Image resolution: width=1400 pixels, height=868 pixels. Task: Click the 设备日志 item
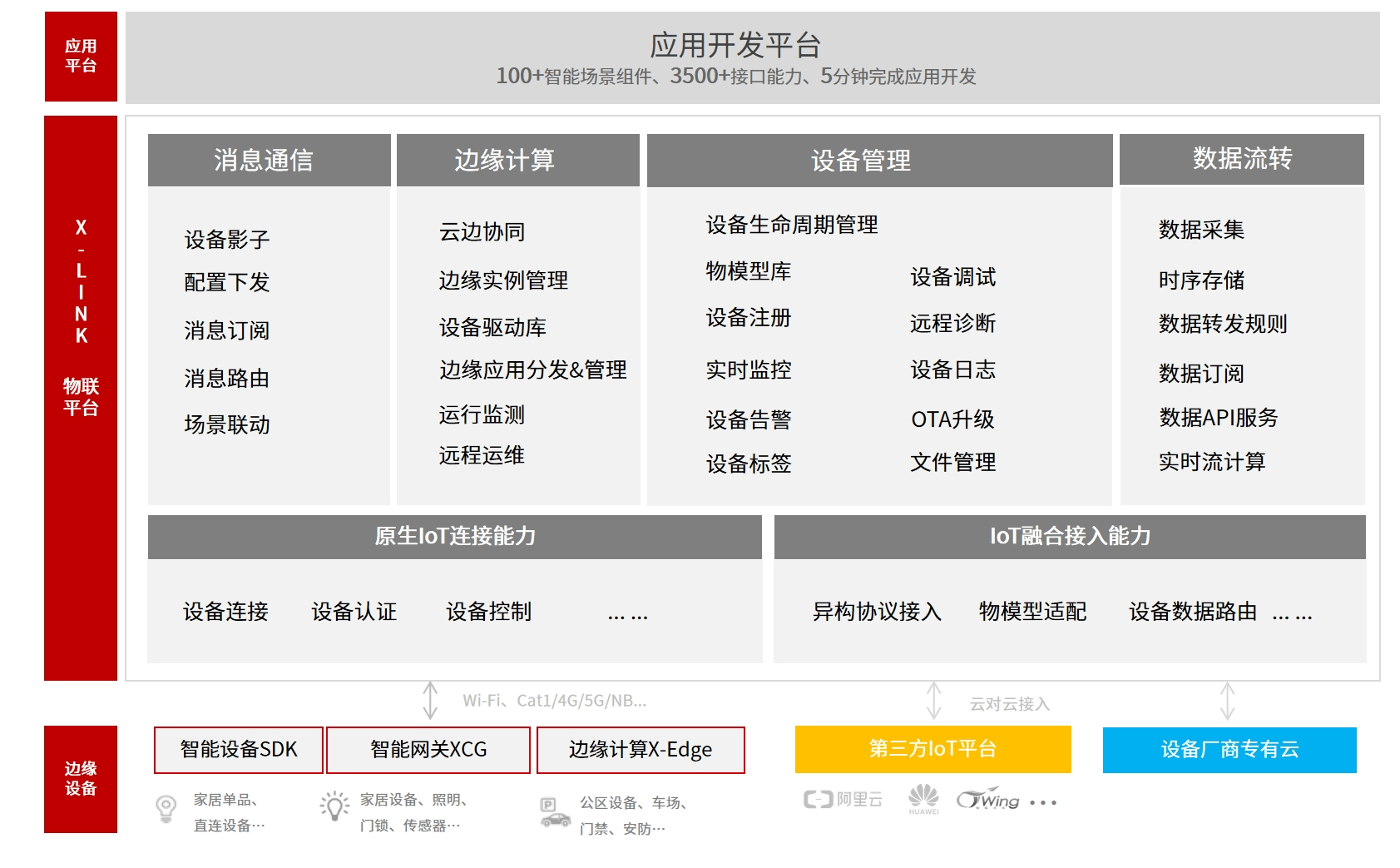tap(953, 370)
